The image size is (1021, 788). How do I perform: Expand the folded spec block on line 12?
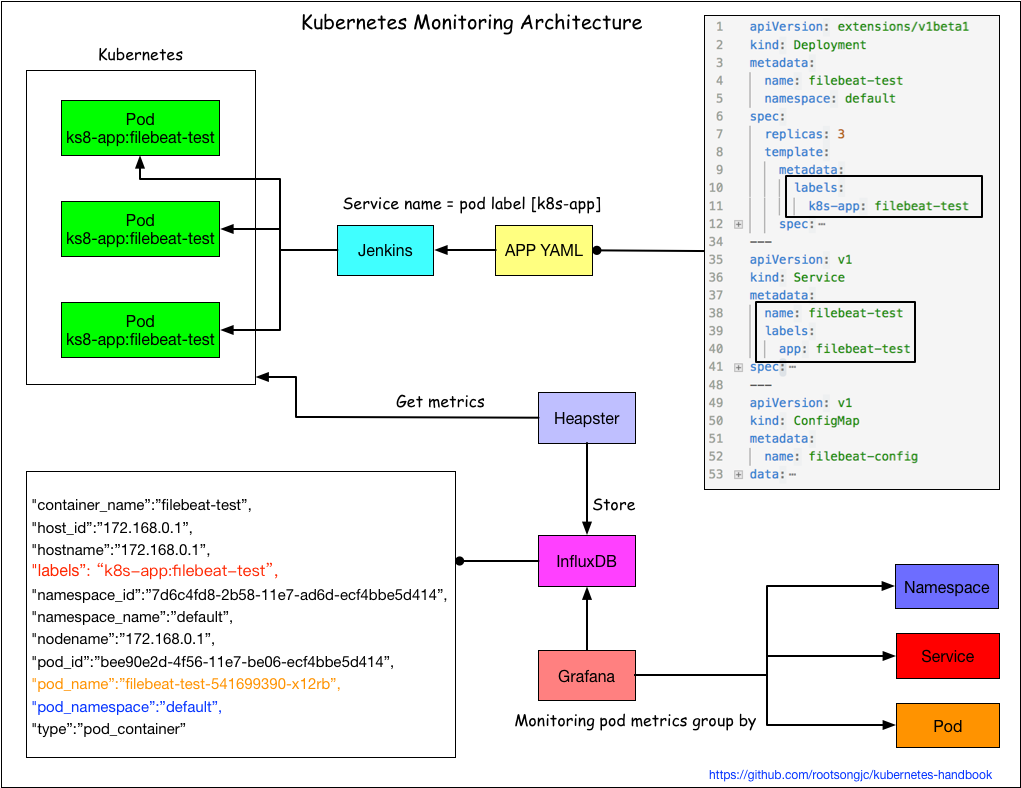739,224
